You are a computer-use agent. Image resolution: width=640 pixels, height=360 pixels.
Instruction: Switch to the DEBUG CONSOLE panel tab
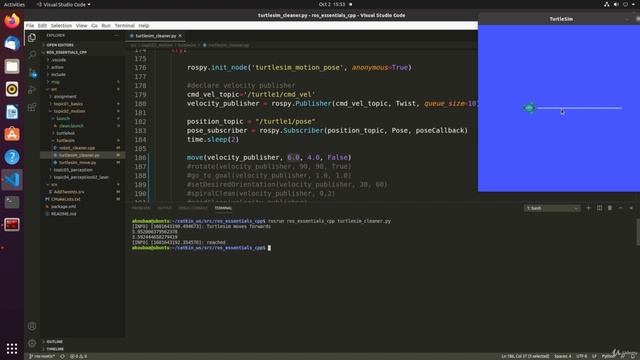[x=193, y=208]
